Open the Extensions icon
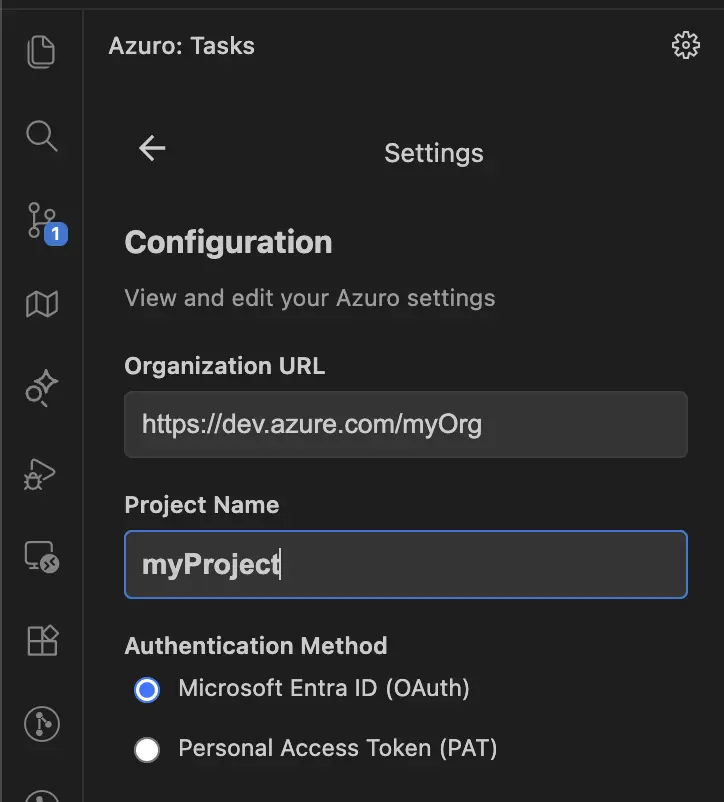Screen dimensions: 724x802 42,640
